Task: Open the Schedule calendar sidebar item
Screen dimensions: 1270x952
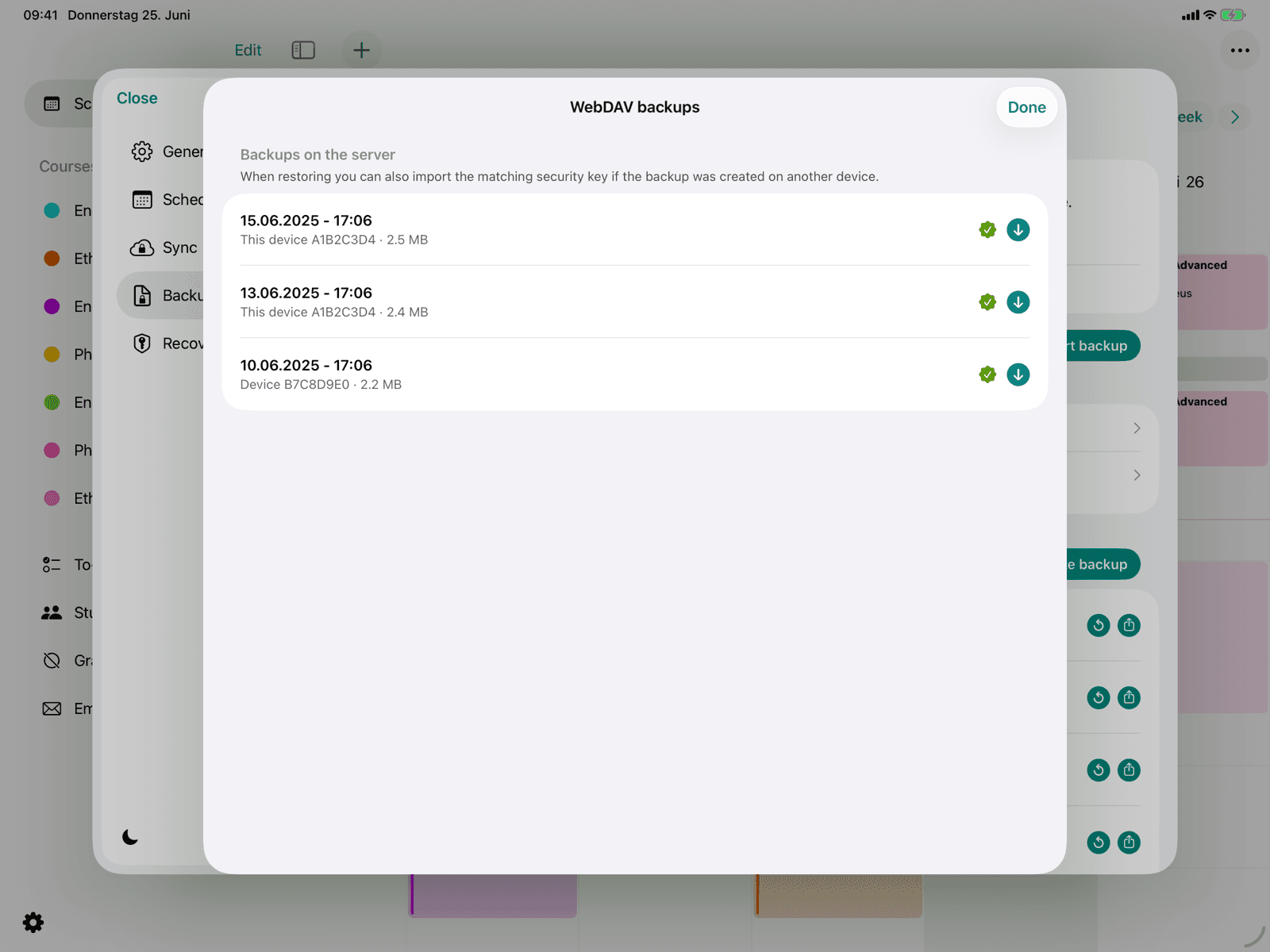Action: (x=60, y=104)
